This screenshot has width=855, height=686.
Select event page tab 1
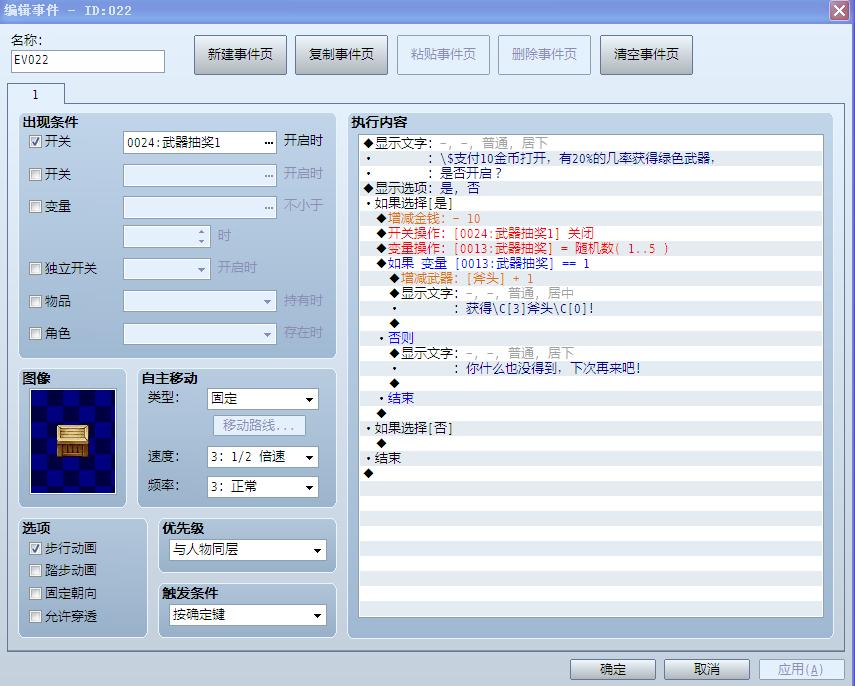coord(36,94)
